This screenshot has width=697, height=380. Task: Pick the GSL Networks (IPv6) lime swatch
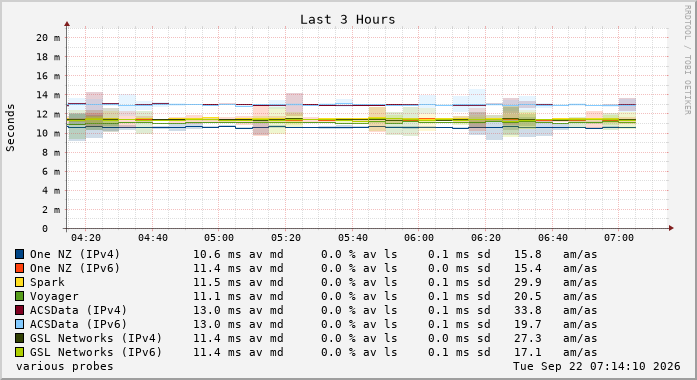(20, 352)
